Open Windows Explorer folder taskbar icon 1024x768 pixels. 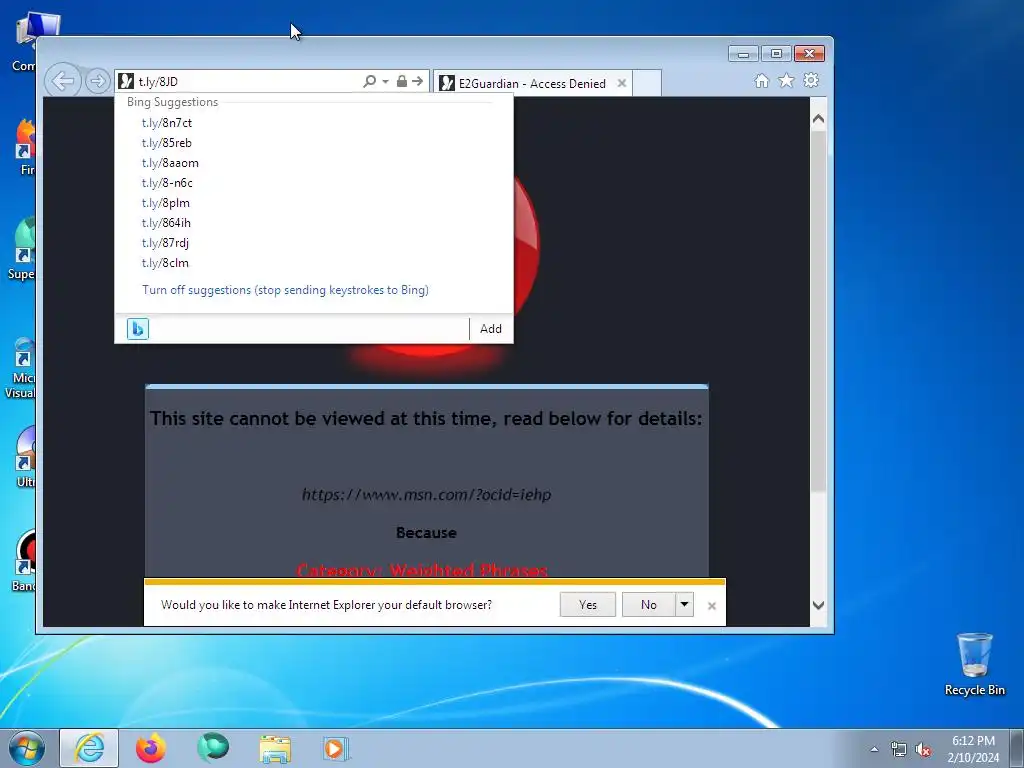click(275, 748)
